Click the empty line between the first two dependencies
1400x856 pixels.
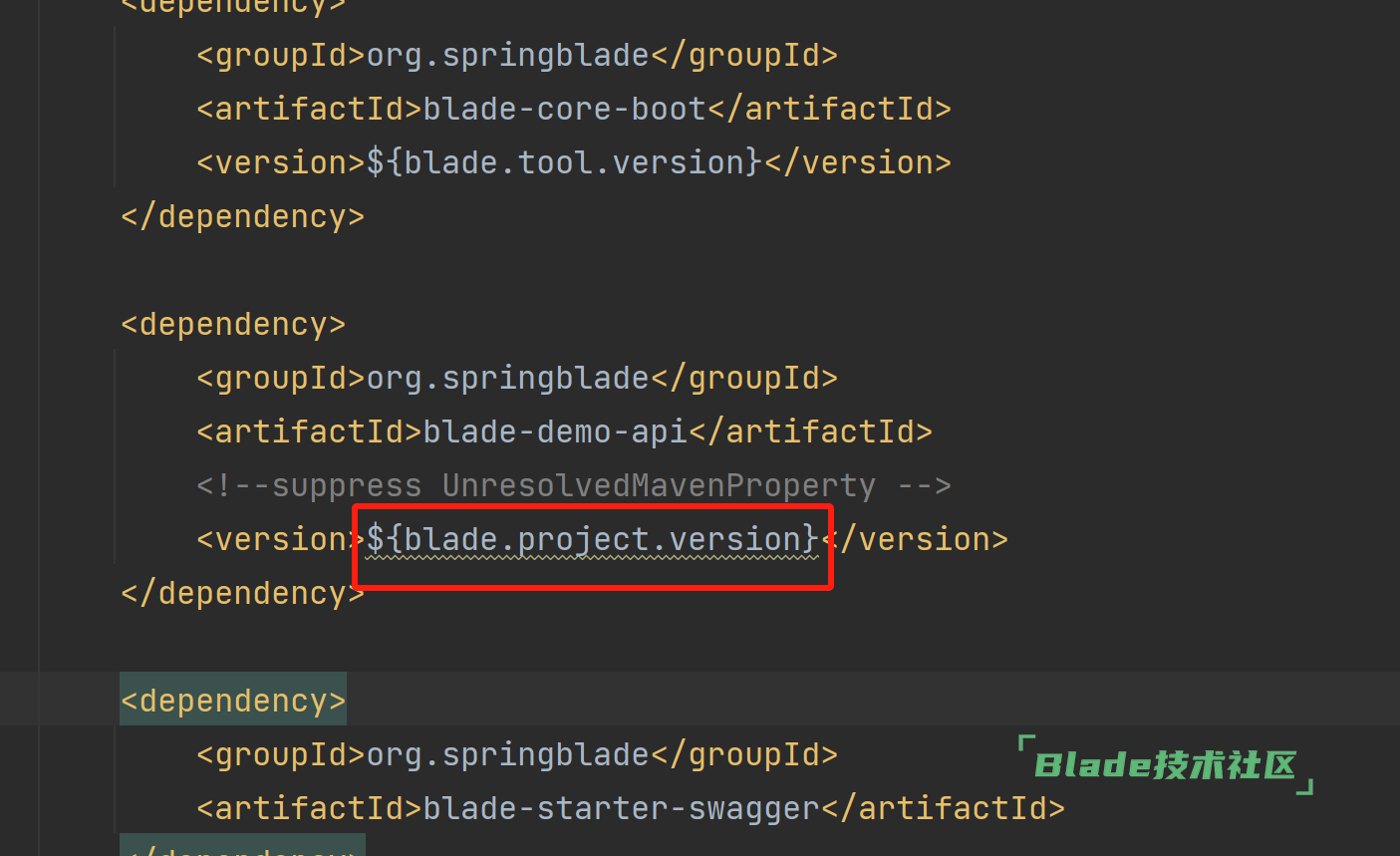700,270
